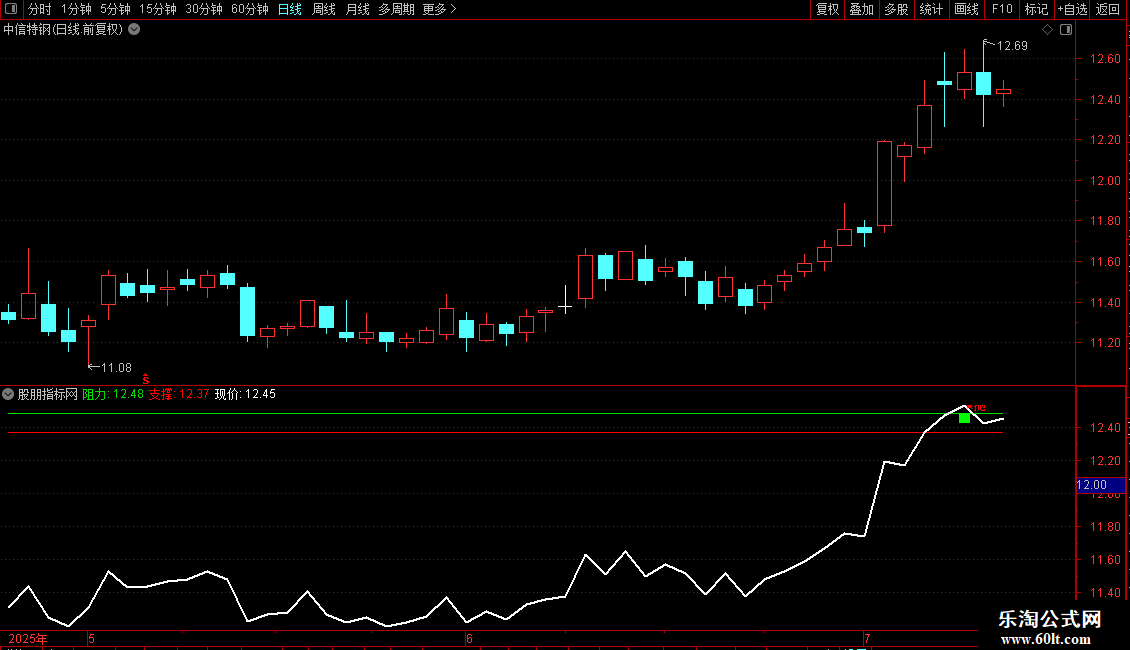Switch to 分时 intraday view
1130x650 pixels.
point(40,9)
